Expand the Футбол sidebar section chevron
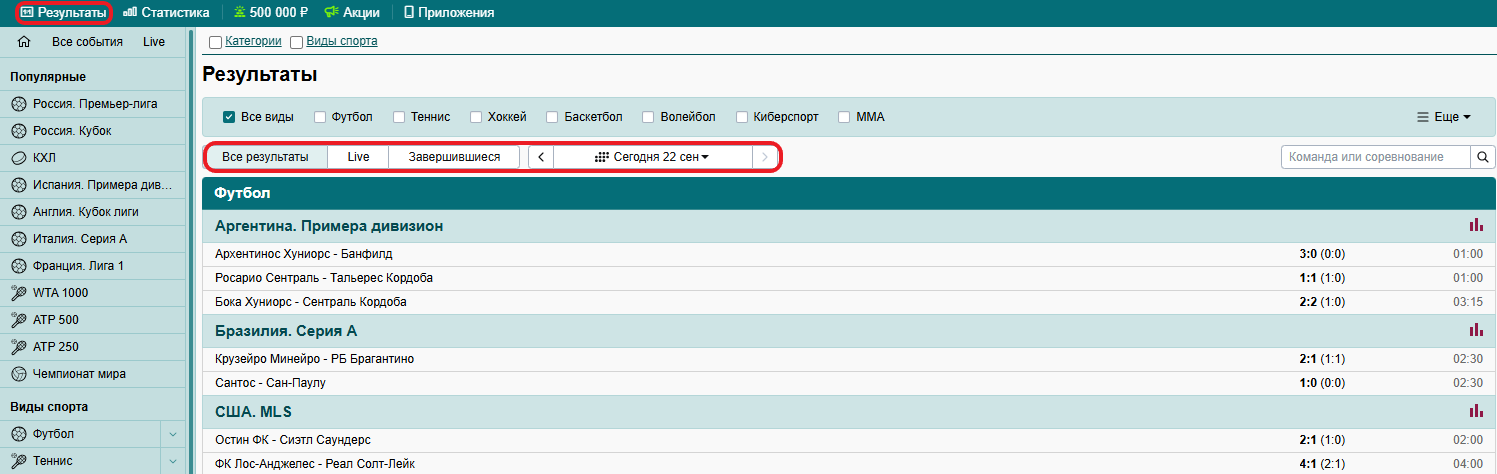This screenshot has height=474, width=1497. pos(173,434)
